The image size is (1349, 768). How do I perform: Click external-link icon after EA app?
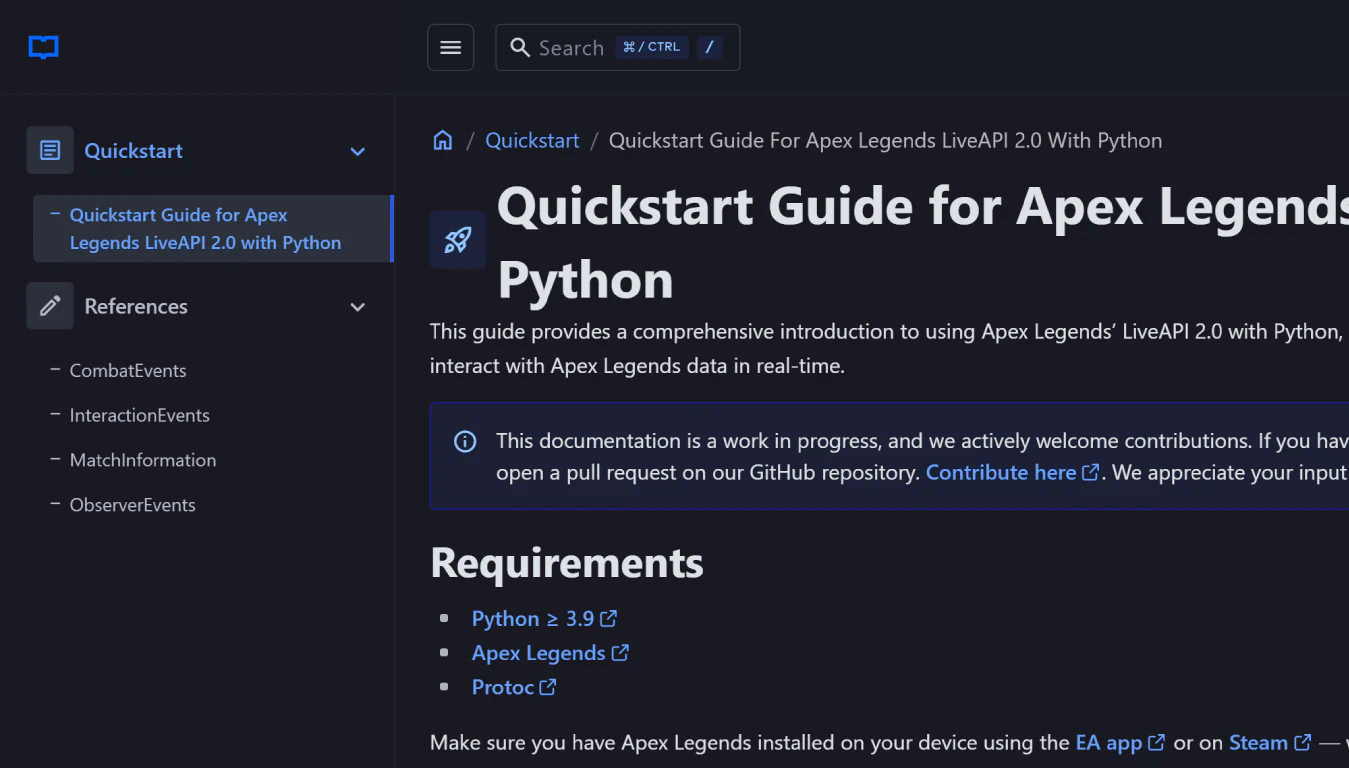pos(1157,743)
